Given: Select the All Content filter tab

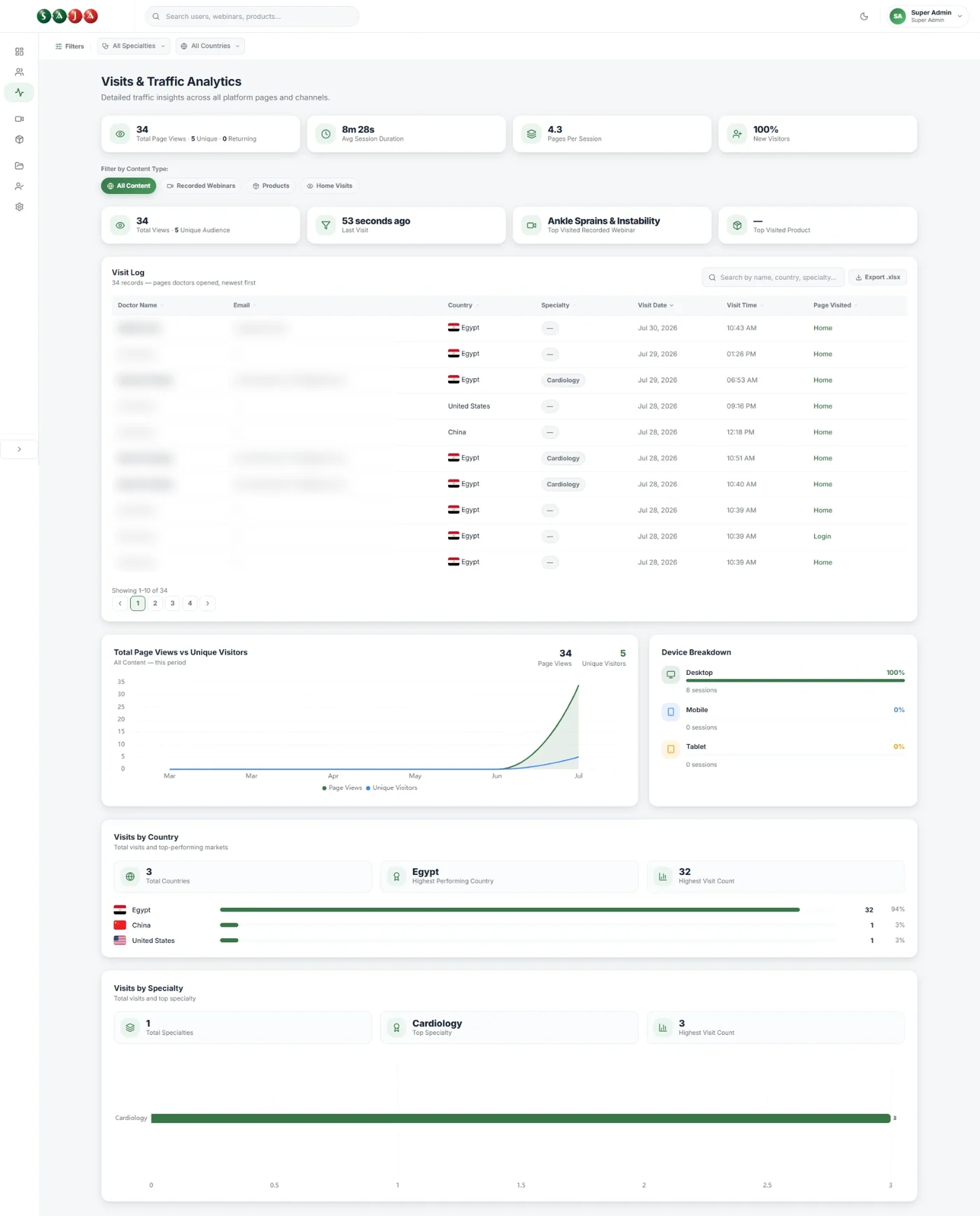Looking at the screenshot, I should pyautogui.click(x=129, y=186).
